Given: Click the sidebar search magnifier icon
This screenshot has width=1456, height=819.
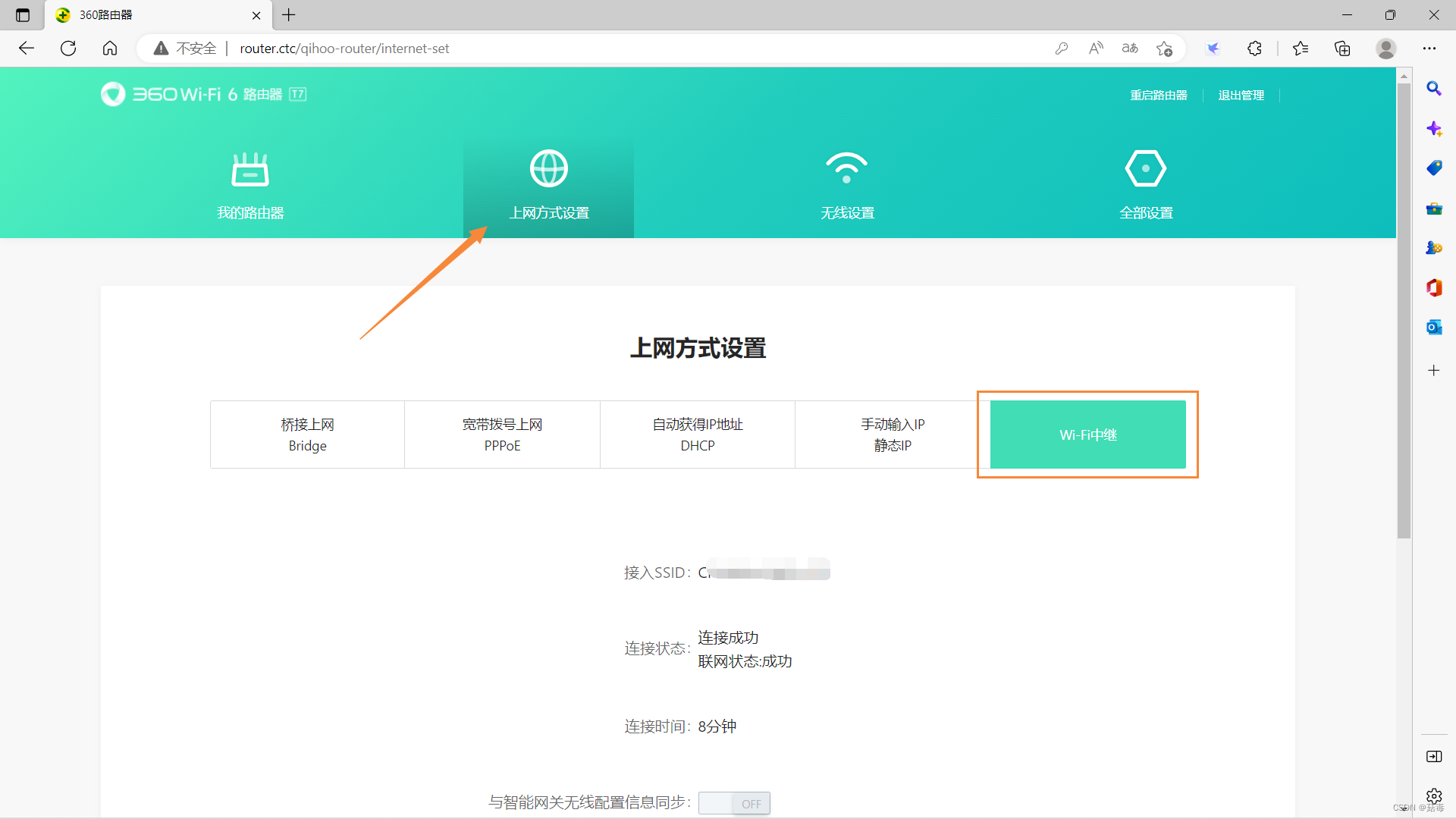Looking at the screenshot, I should 1433,89.
